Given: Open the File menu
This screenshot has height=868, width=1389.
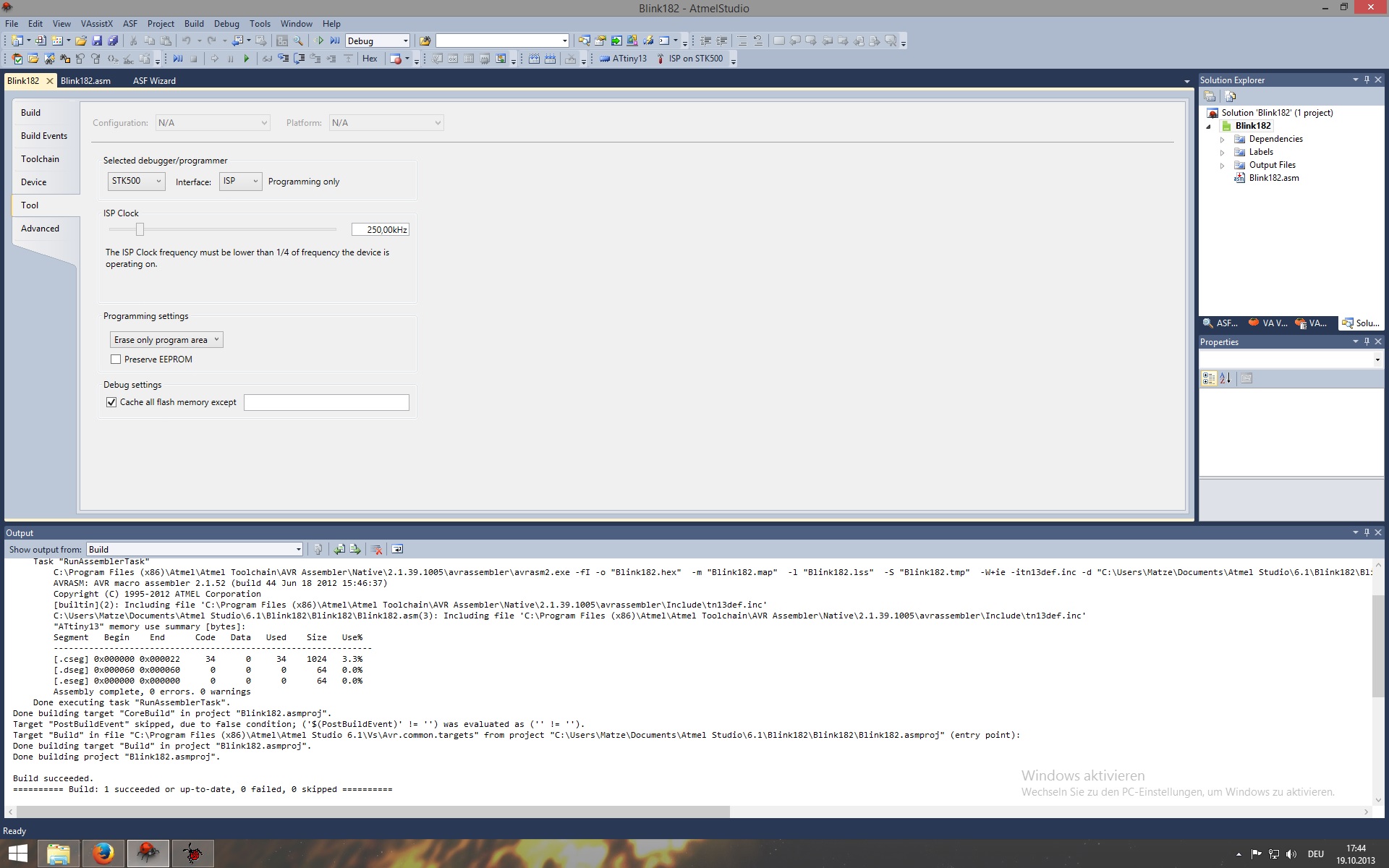Looking at the screenshot, I should tap(12, 24).
